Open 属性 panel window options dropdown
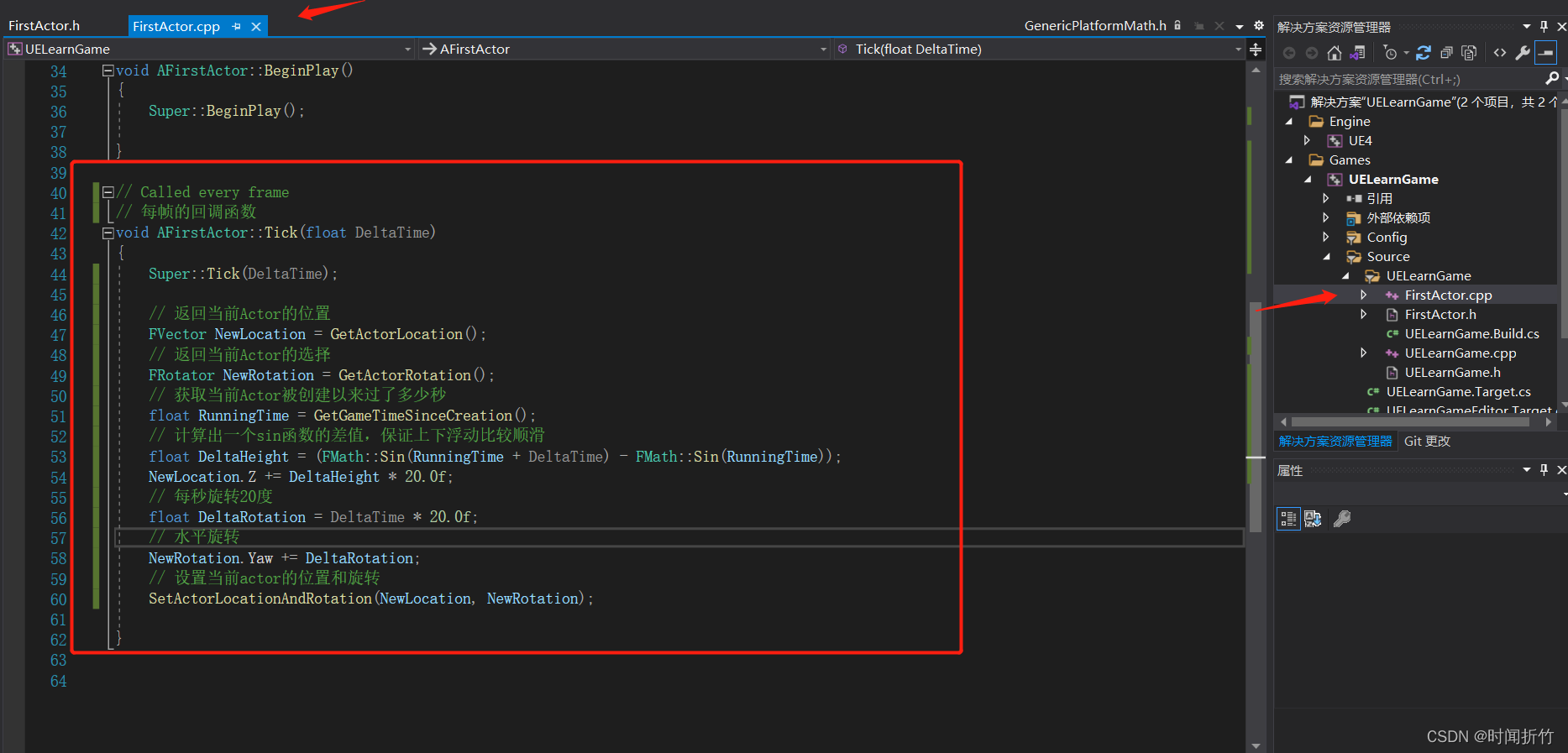 coord(1527,470)
